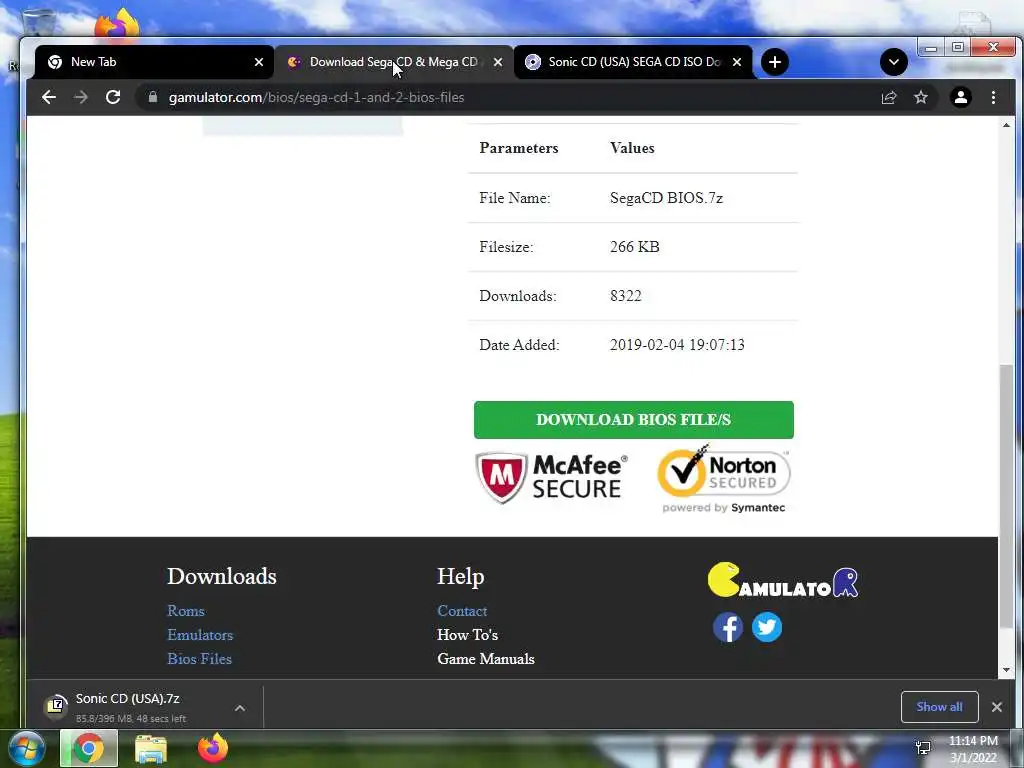Viewport: 1024px width, 768px height.
Task: Click the Parameters column header
Action: [x=519, y=148]
